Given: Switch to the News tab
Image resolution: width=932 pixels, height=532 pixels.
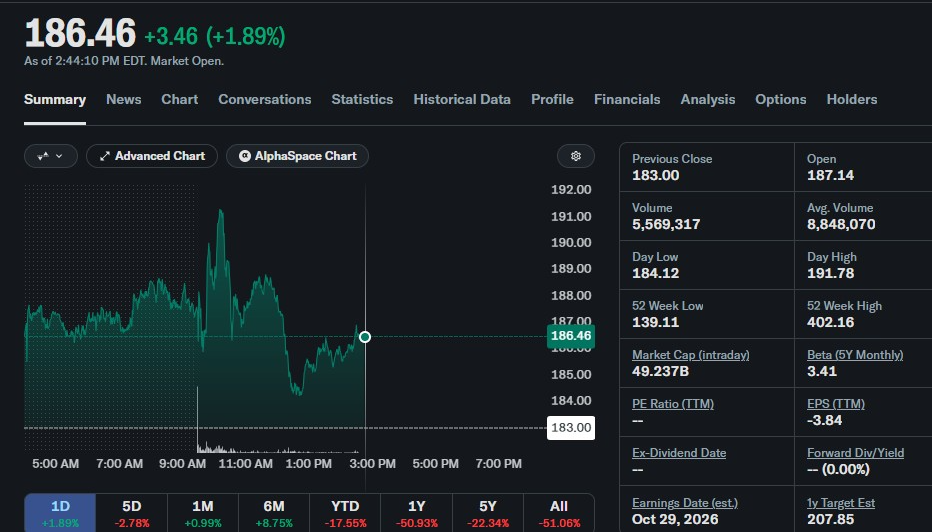Looking at the screenshot, I should 124,99.
